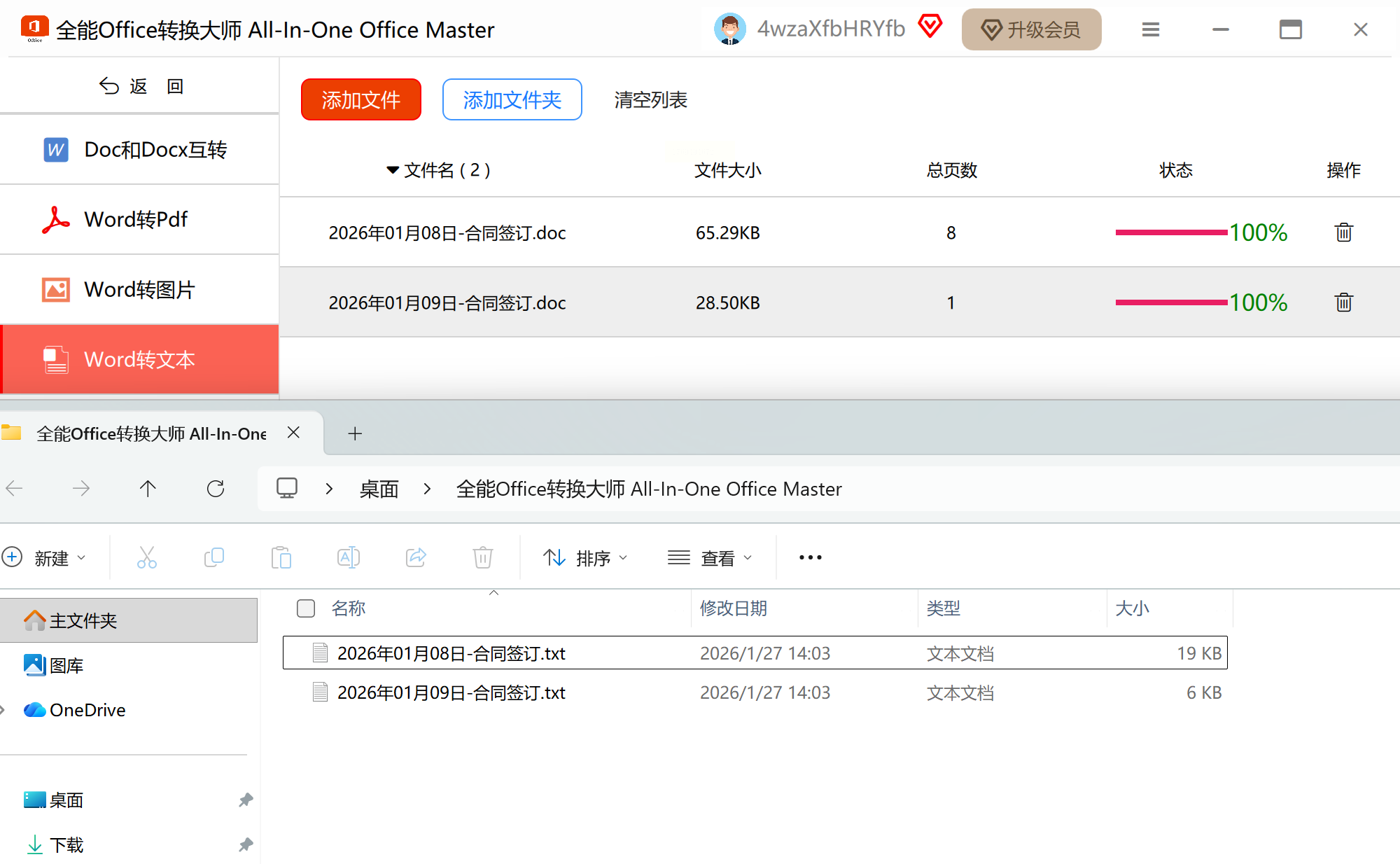Screen dimensions: 1400x864
Task: Click the user avatar icon
Action: coord(729,29)
